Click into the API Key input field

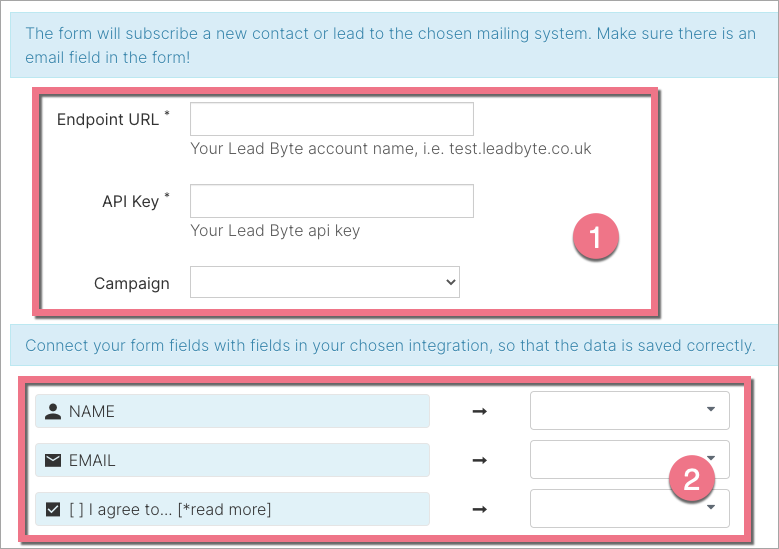coord(331,201)
